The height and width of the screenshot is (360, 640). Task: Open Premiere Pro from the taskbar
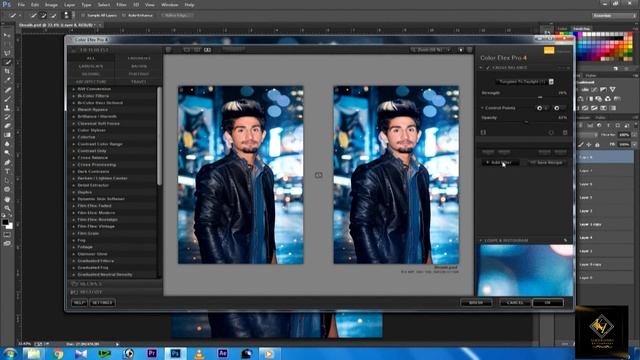click(152, 353)
